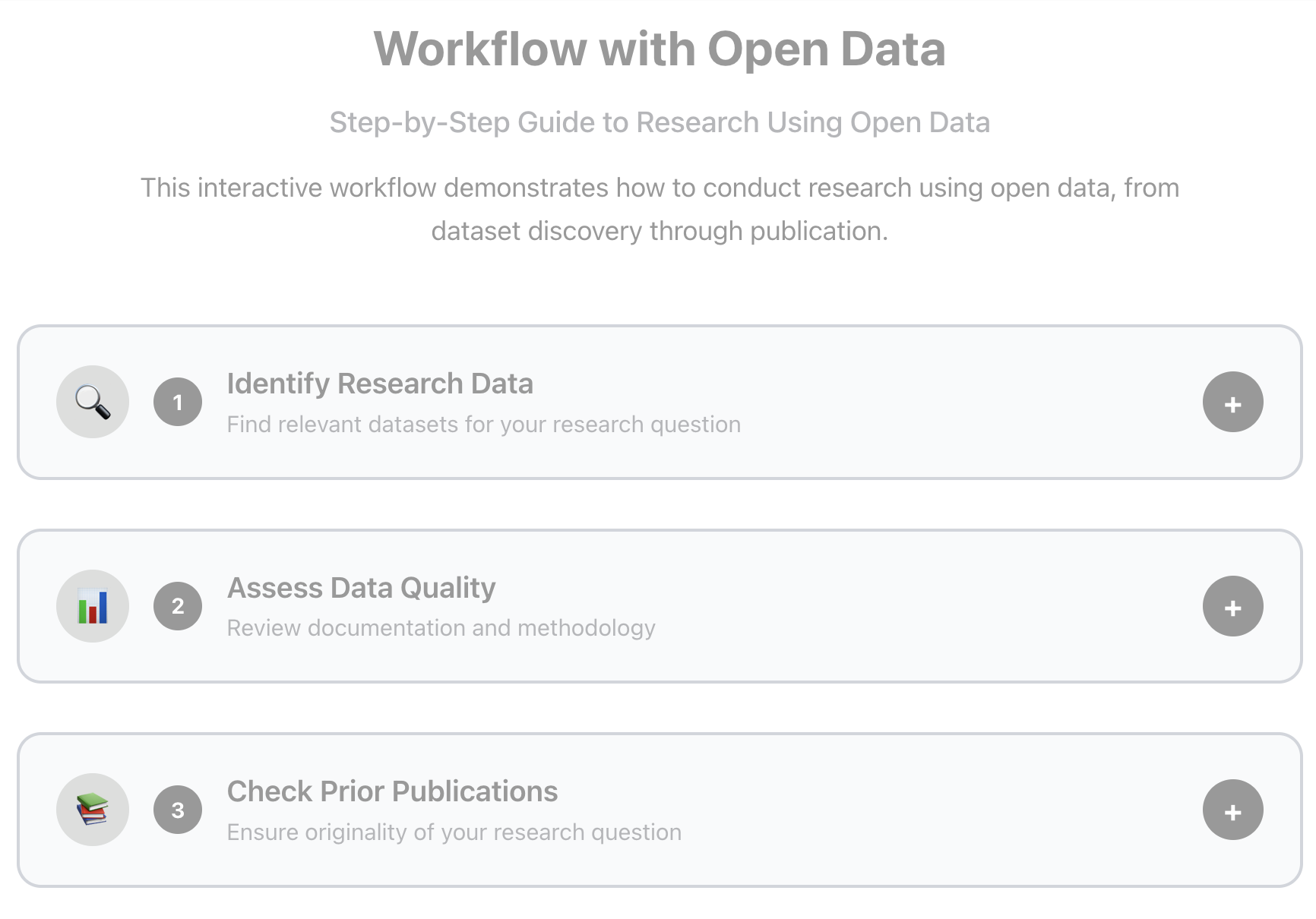Click the stacked books icon
Screen dimensions: 1316x919
coord(93,810)
